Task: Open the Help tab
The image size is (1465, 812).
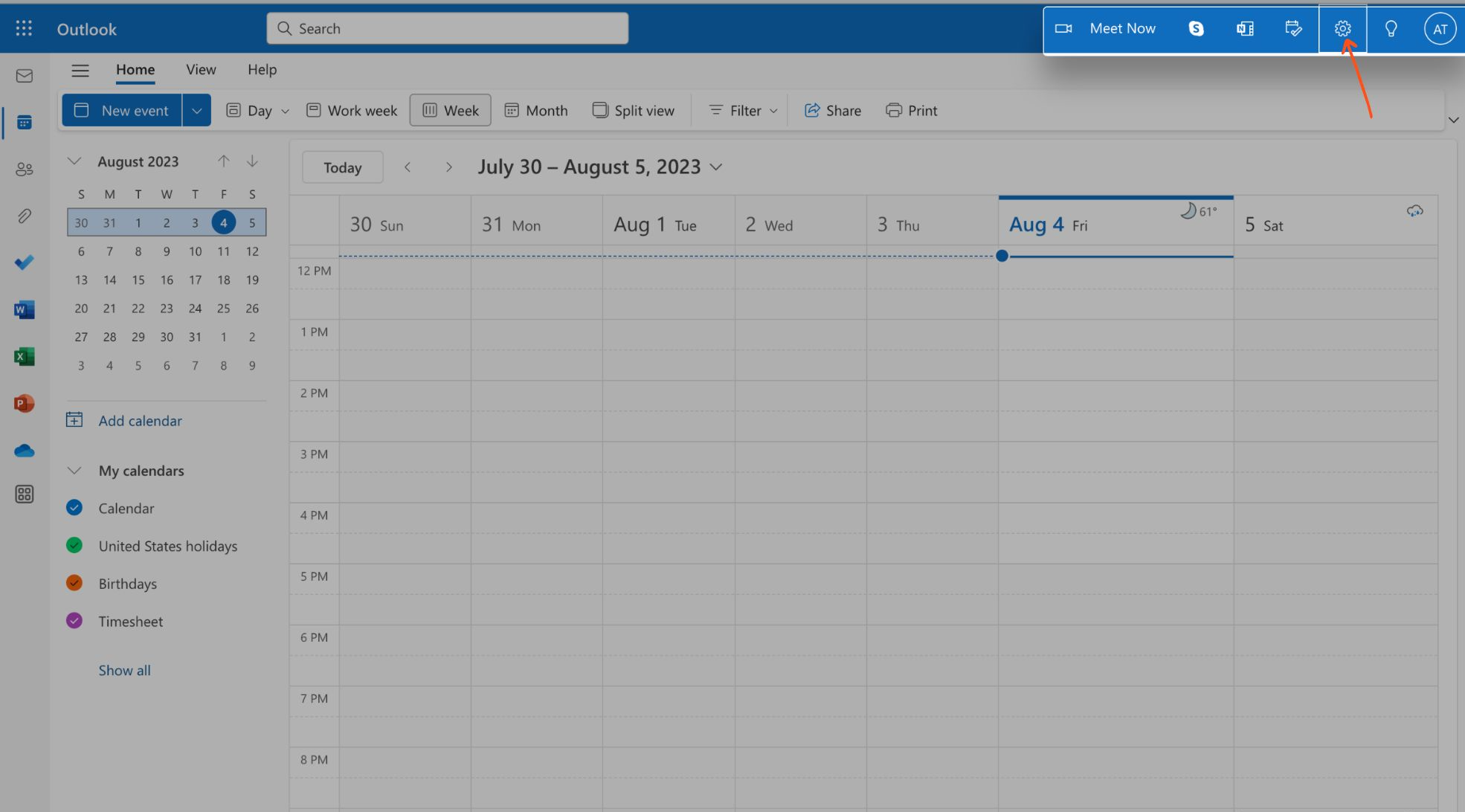Action: pyautogui.click(x=262, y=70)
